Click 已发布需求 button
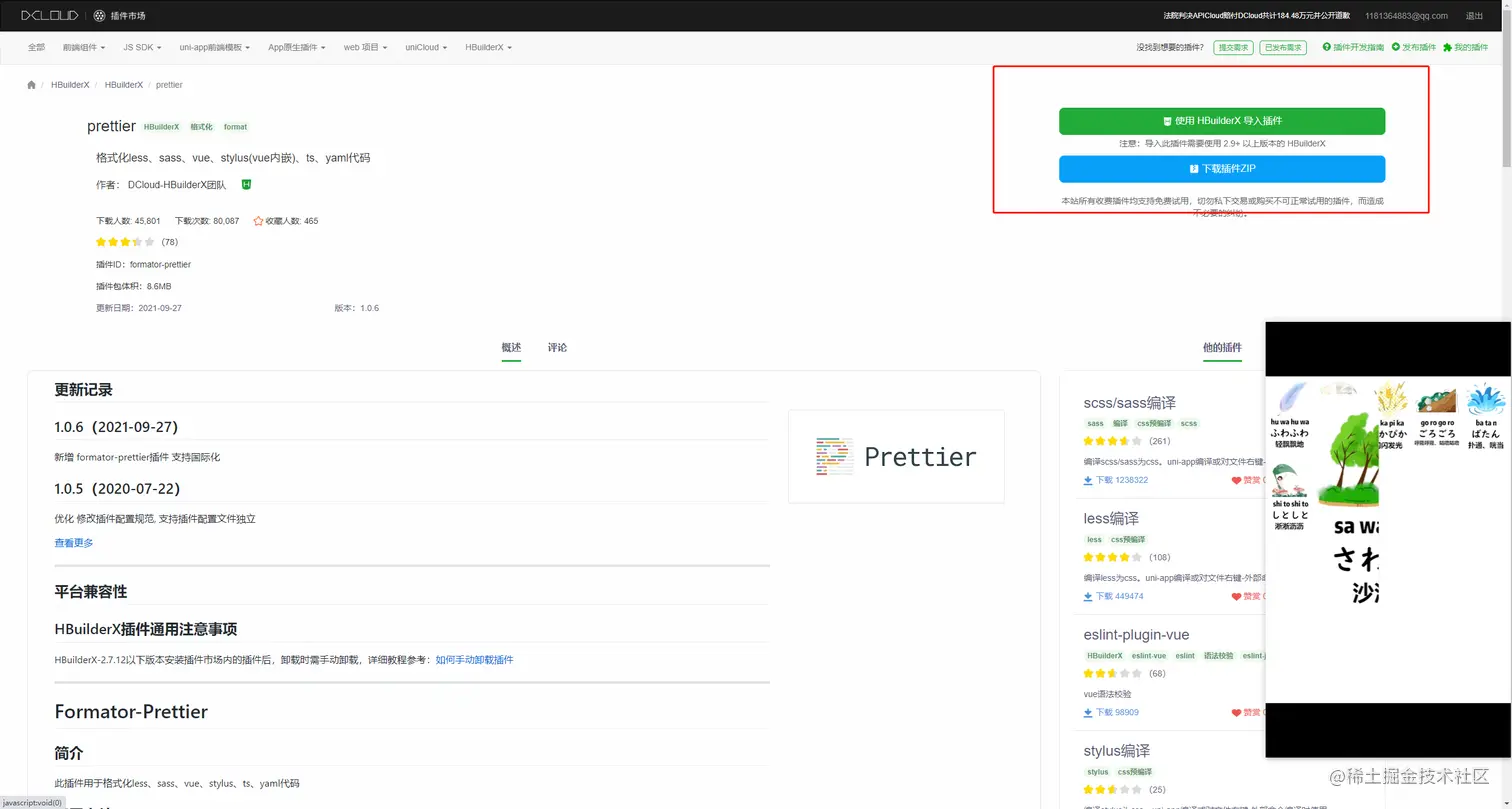This screenshot has height=809, width=1512. point(1283,47)
